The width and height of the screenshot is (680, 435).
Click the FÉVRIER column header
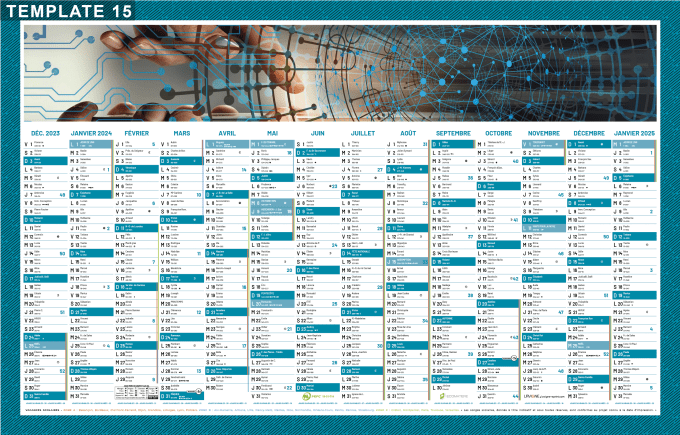137,133
